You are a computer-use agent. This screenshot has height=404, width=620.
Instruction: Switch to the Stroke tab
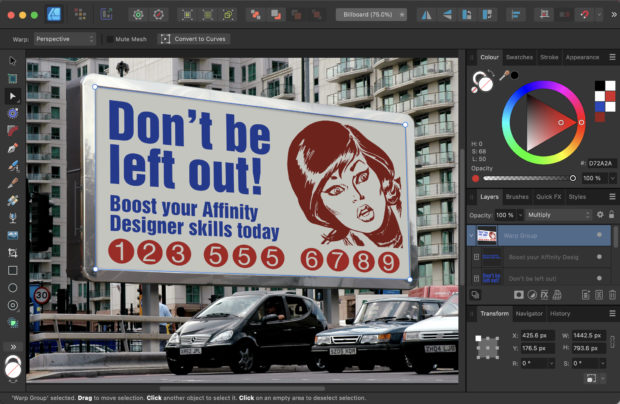point(549,57)
